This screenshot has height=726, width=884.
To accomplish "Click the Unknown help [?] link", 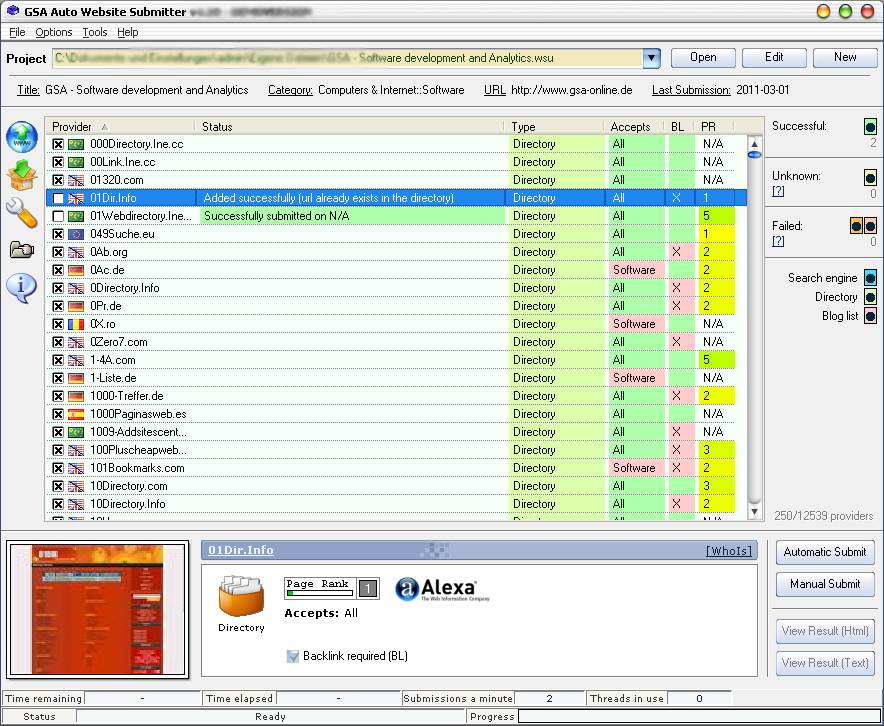I will click(x=778, y=191).
